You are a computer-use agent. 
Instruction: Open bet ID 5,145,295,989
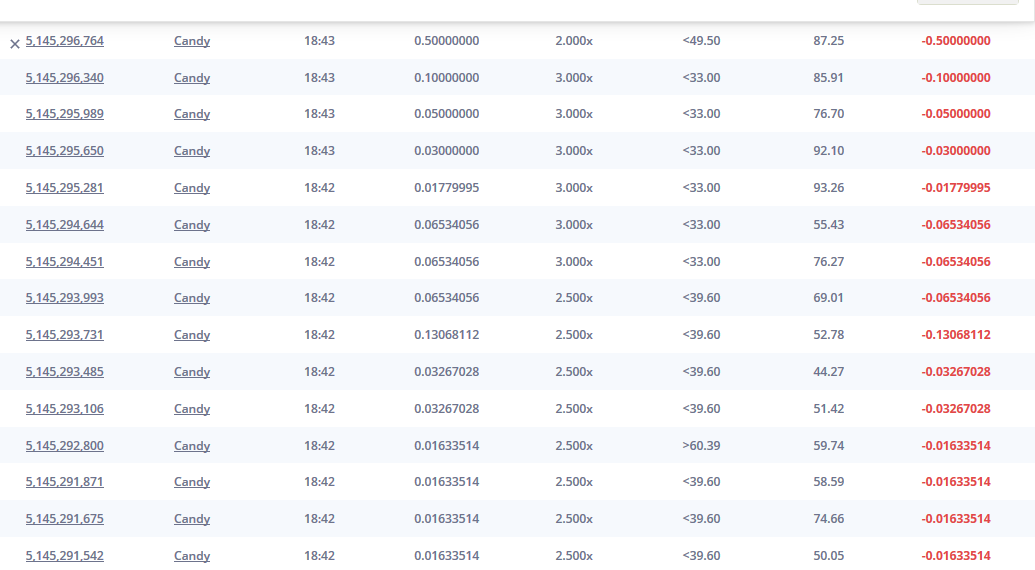[x=65, y=114]
